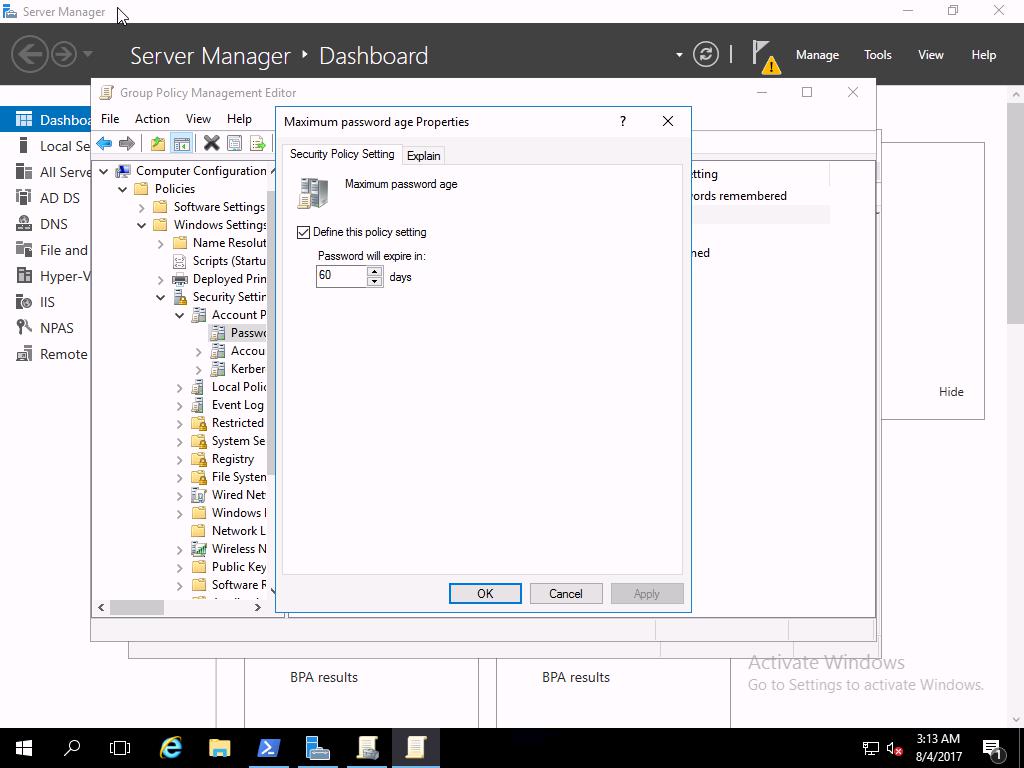Open Task View on the taskbar
This screenshot has width=1024, height=768.
[120, 748]
